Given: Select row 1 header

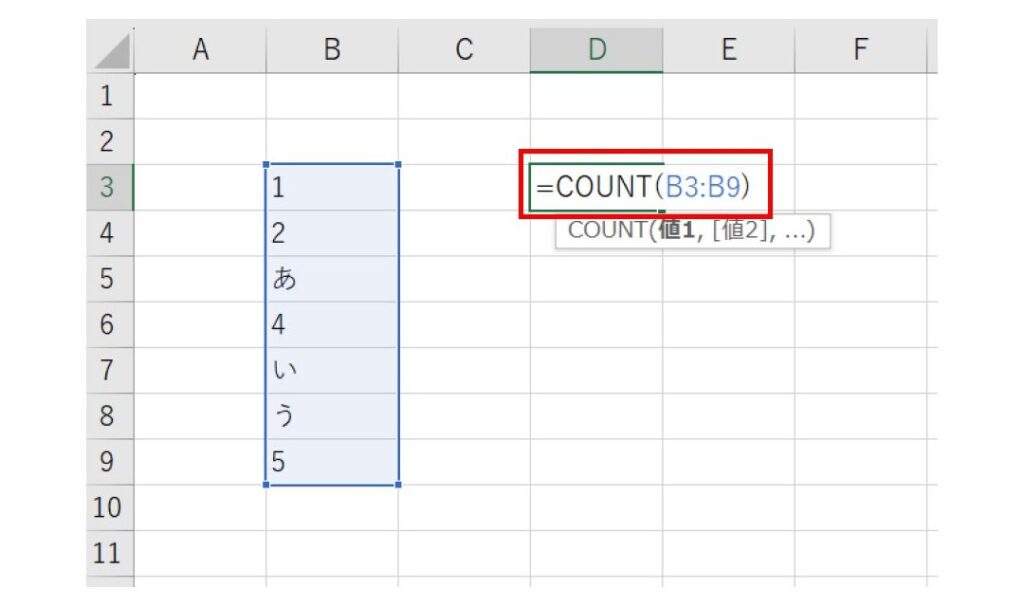Looking at the screenshot, I should (109, 97).
